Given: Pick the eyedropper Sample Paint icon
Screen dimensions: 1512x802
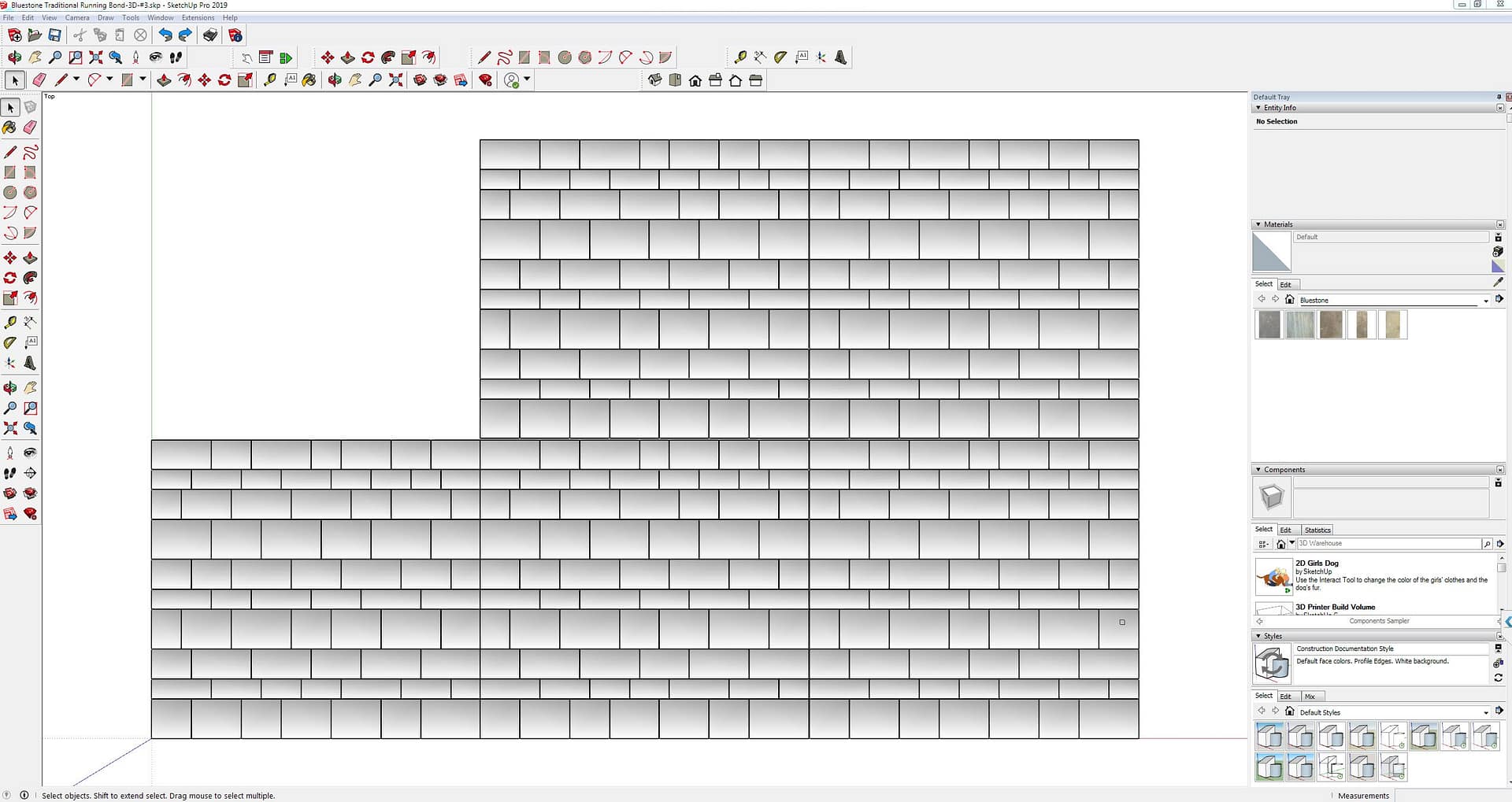Looking at the screenshot, I should click(x=1498, y=282).
